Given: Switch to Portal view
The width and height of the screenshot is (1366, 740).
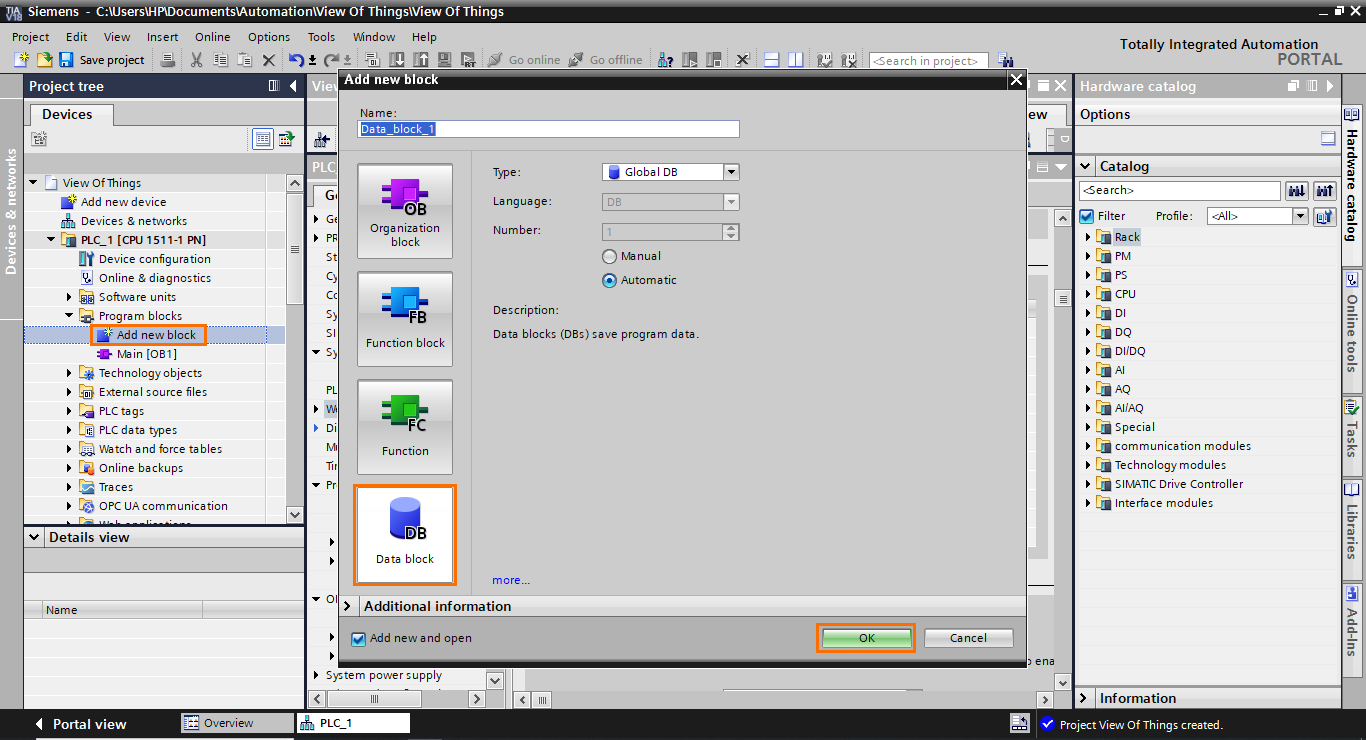Looking at the screenshot, I should (x=80, y=724).
